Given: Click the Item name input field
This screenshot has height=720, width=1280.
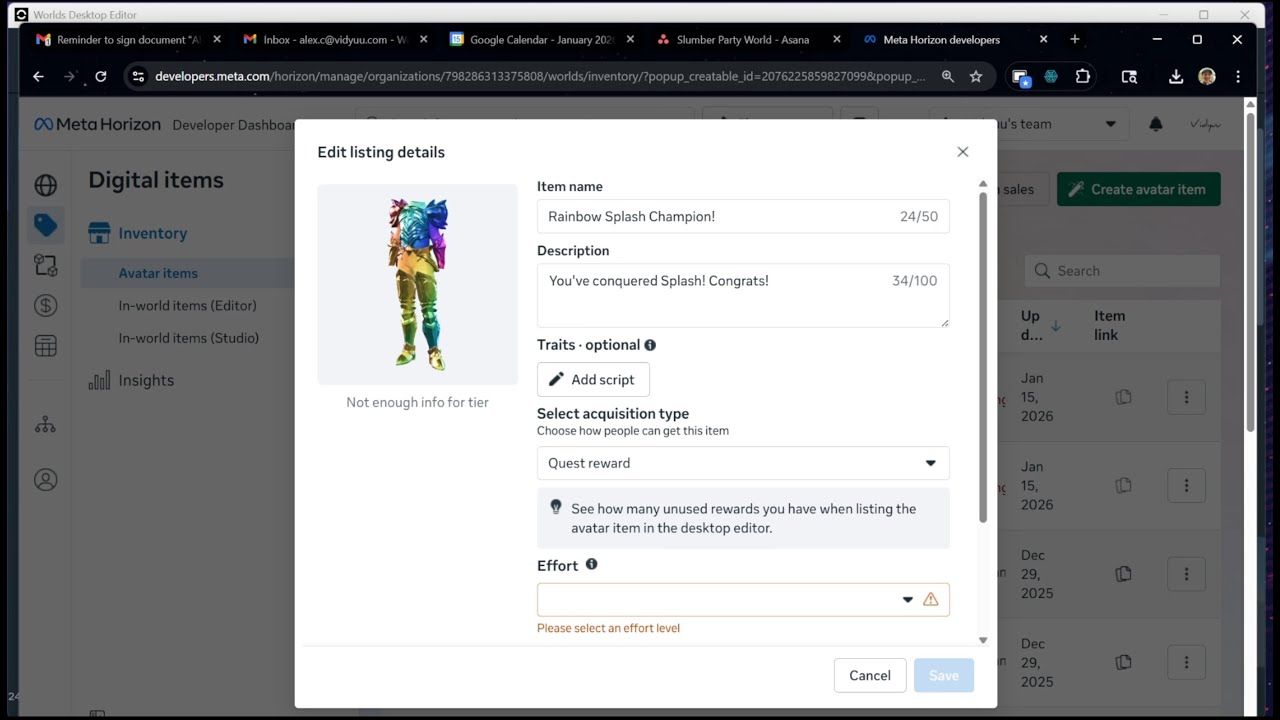Looking at the screenshot, I should tap(743, 216).
